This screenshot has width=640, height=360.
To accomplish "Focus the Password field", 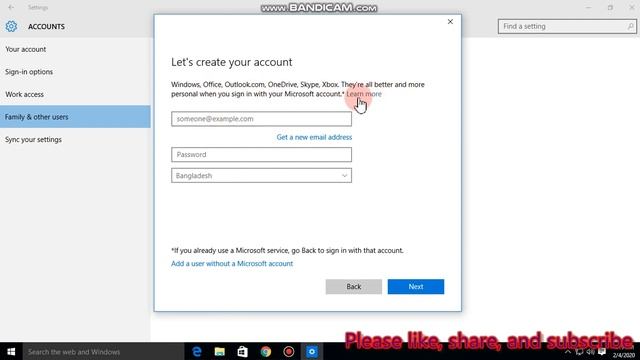I will [x=261, y=155].
